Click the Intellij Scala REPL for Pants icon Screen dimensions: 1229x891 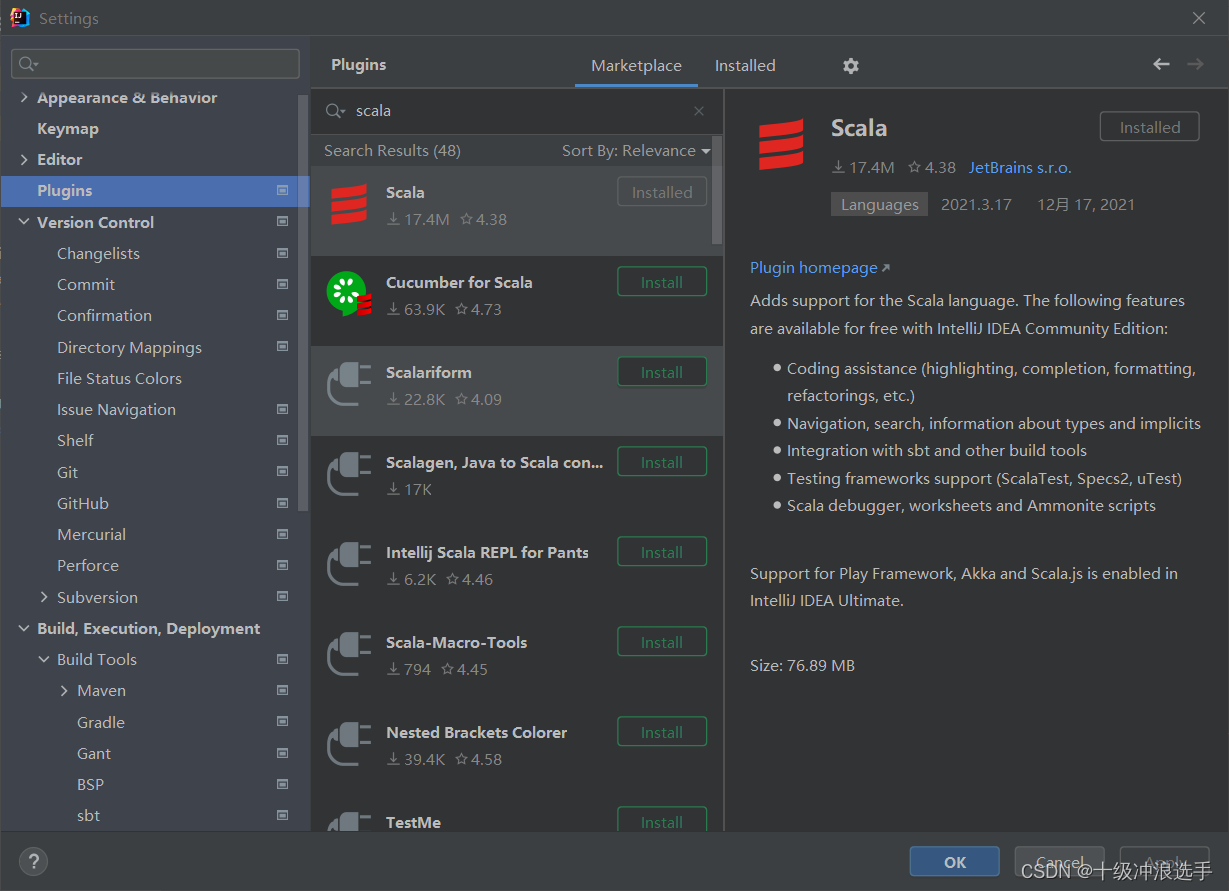point(349,565)
